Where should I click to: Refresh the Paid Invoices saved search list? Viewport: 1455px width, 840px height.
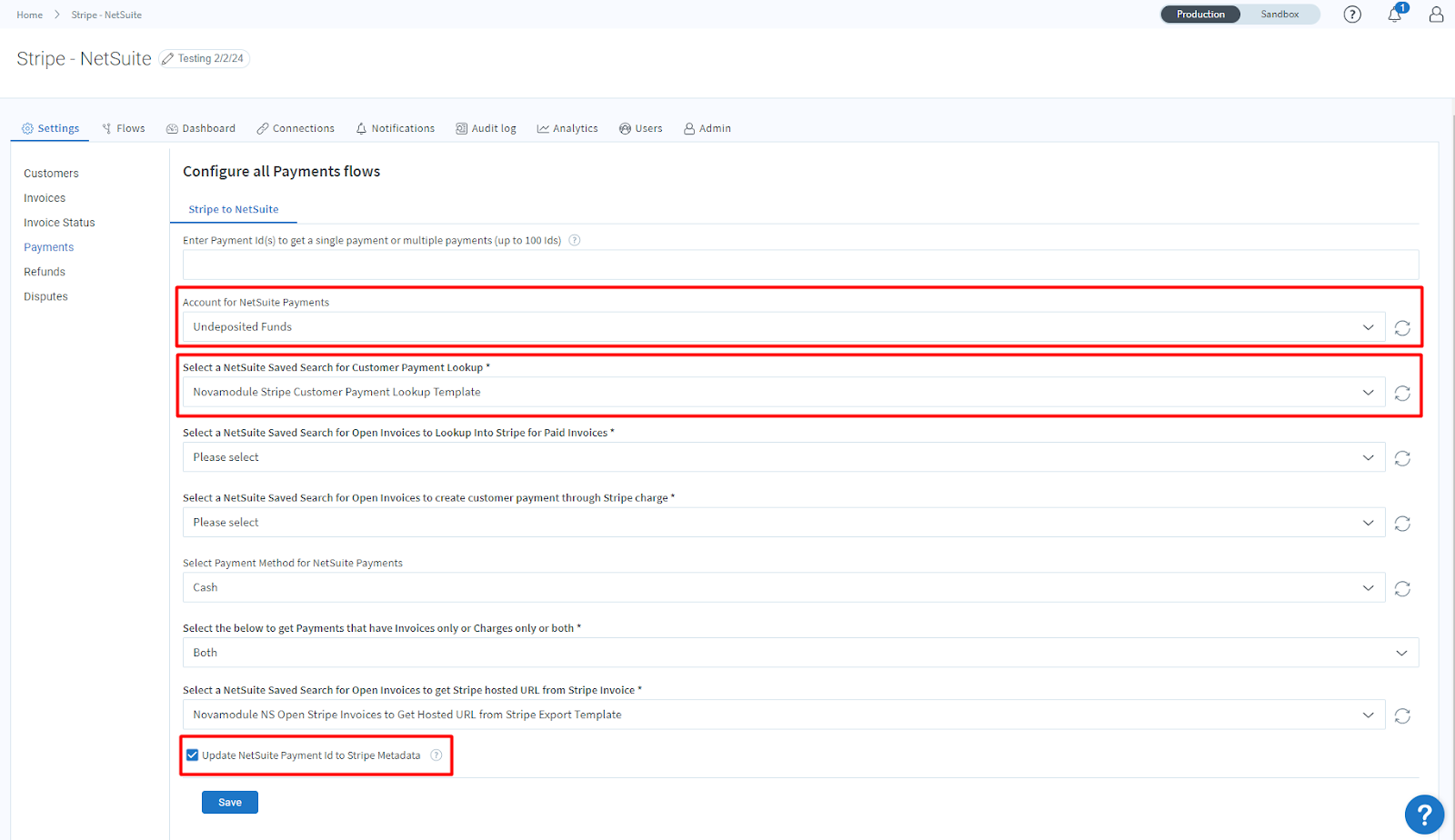point(1402,458)
